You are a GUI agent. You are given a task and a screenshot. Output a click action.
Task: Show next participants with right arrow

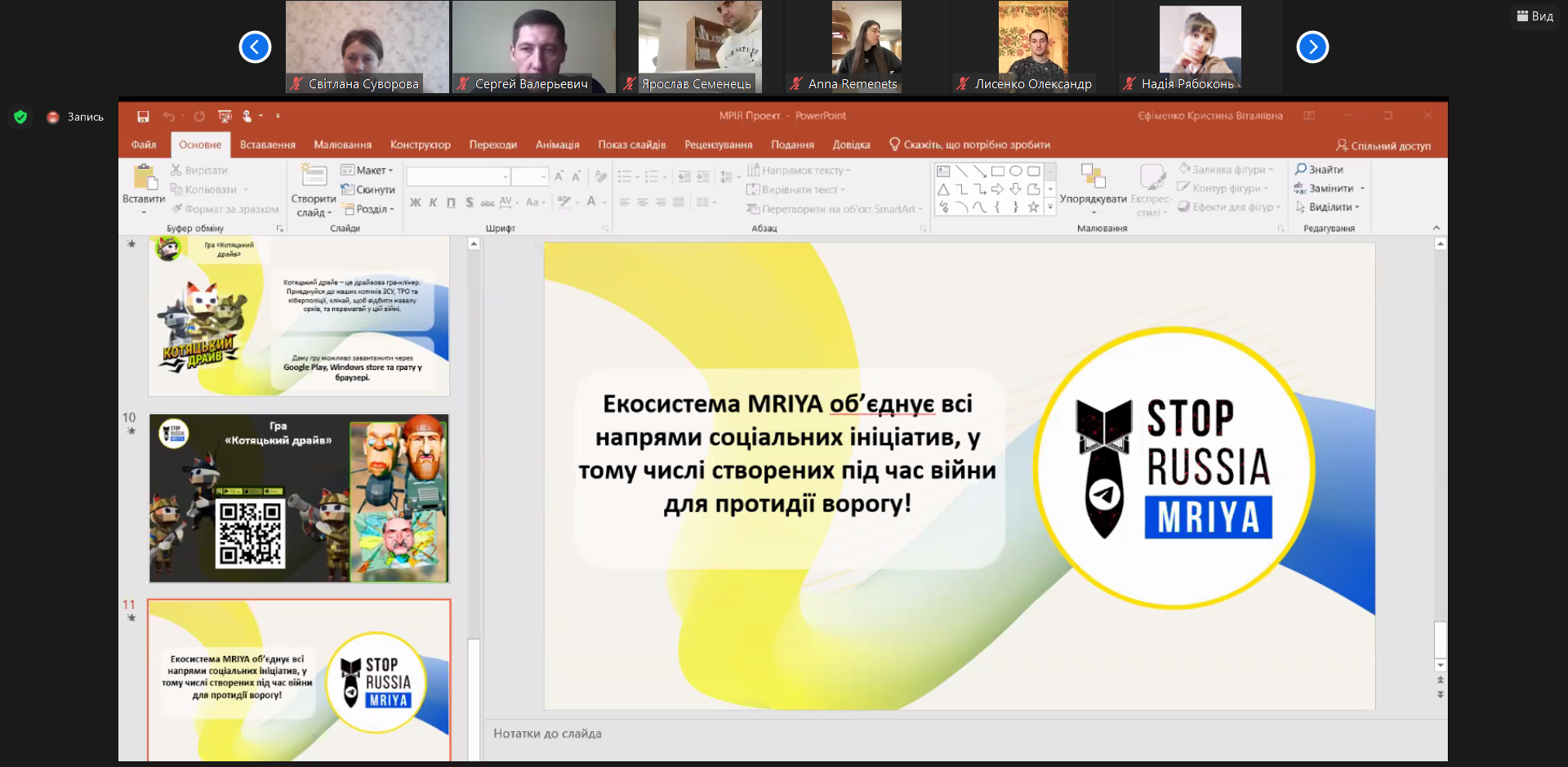point(1312,47)
